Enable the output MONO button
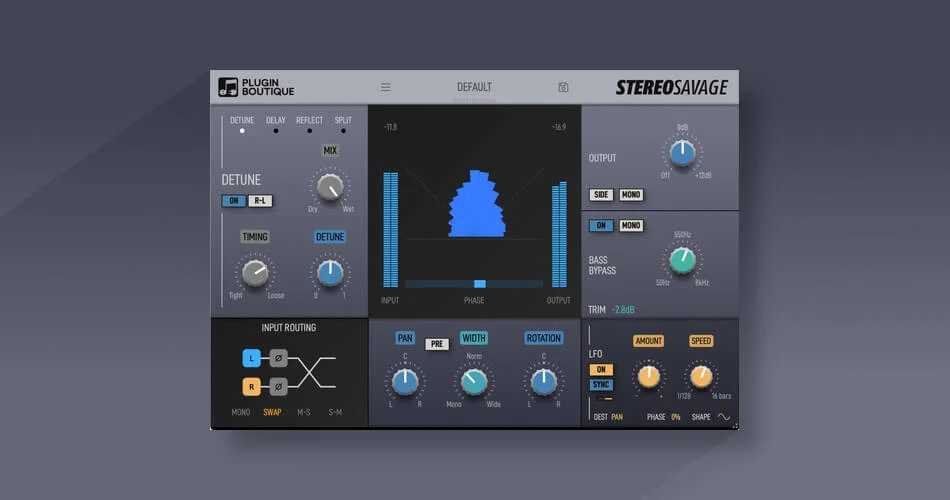The width and height of the screenshot is (950, 500). coord(631,195)
